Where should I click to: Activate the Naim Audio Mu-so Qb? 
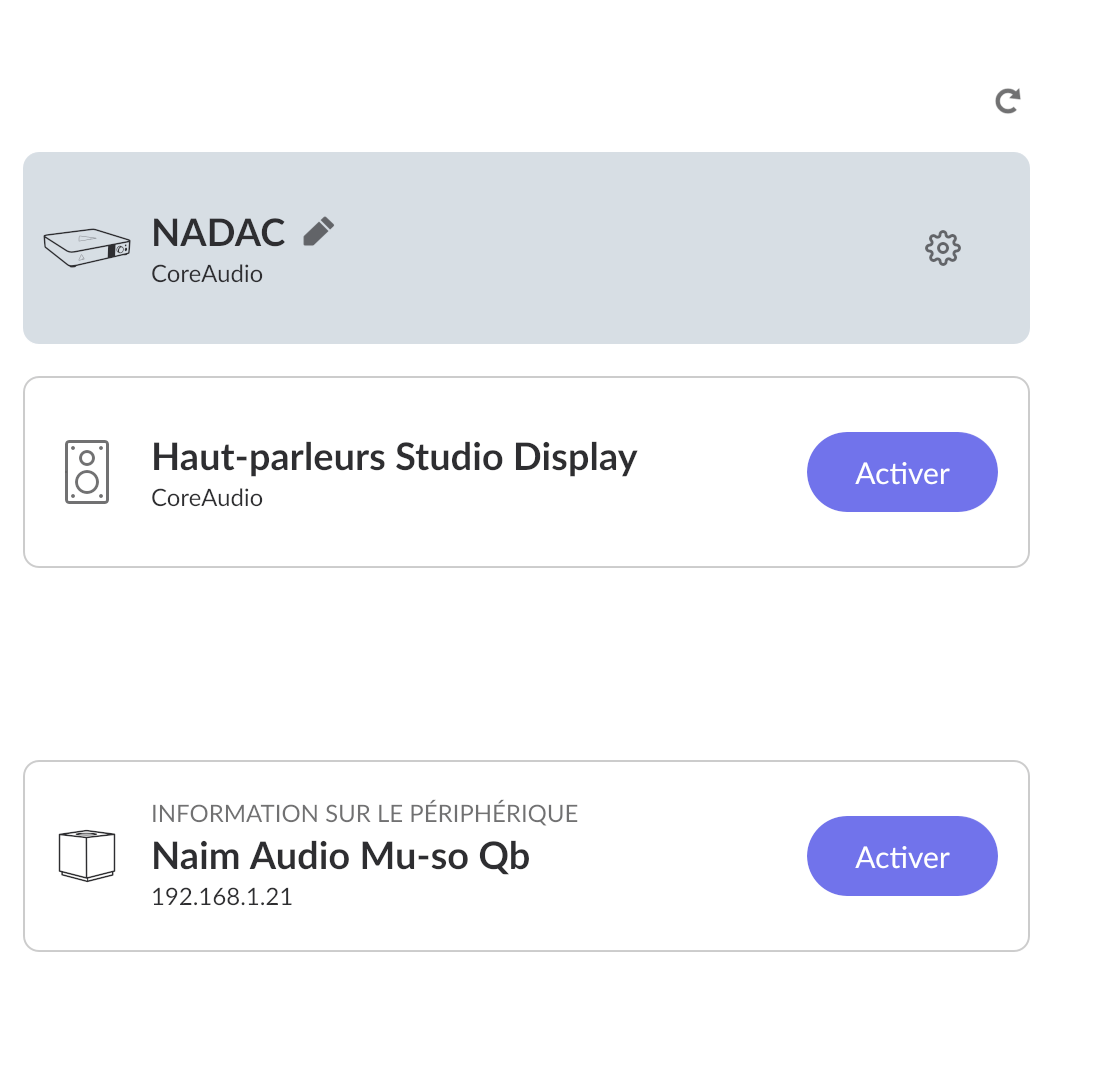[902, 856]
